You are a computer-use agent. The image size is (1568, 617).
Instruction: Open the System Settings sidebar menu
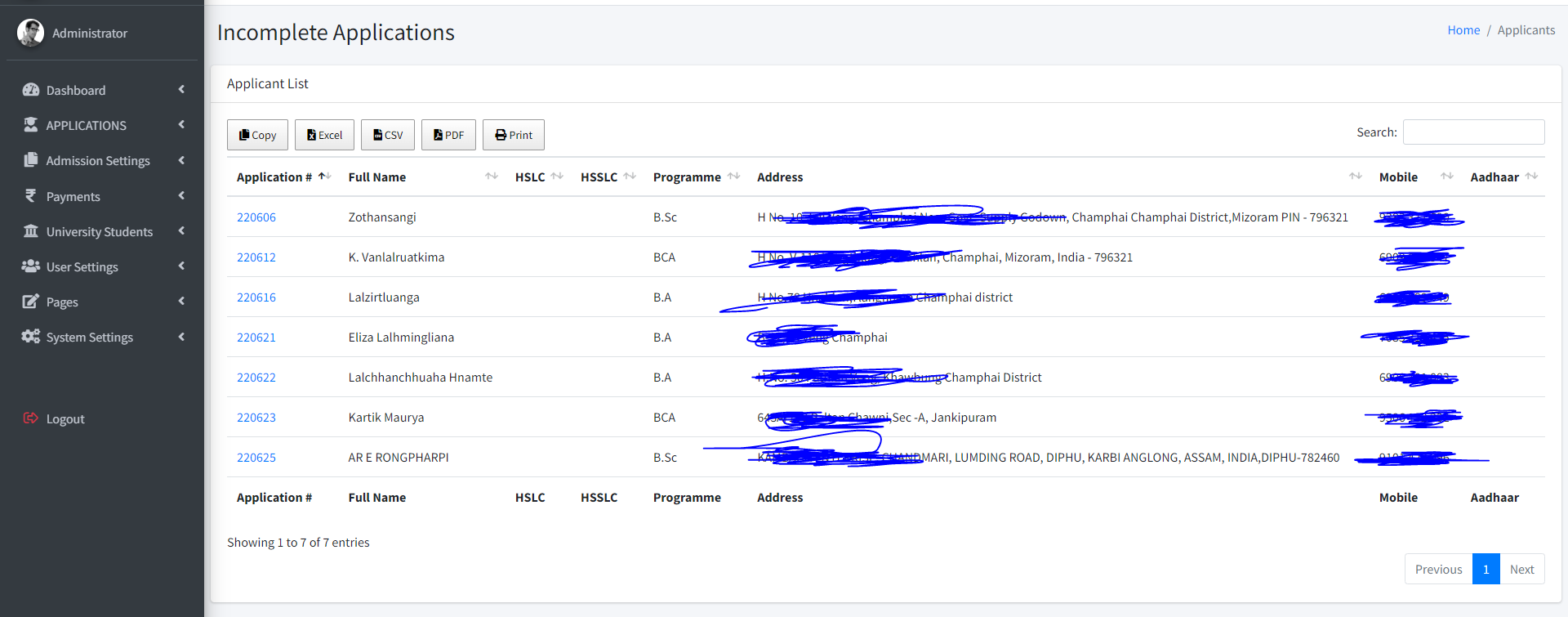pyautogui.click(x=102, y=337)
